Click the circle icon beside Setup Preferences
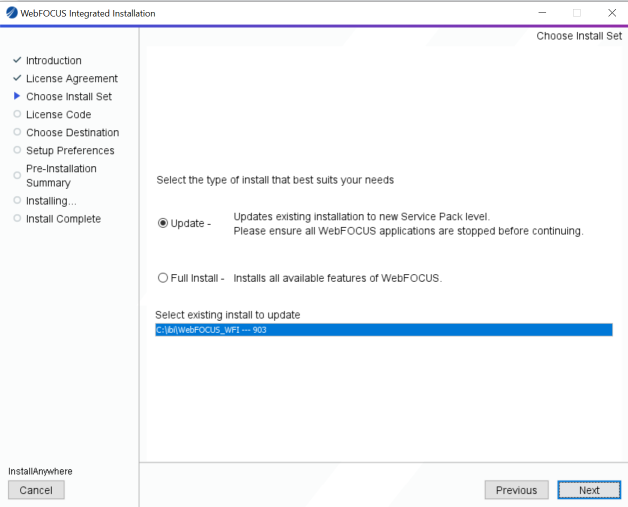This screenshot has height=507, width=628. (17, 150)
